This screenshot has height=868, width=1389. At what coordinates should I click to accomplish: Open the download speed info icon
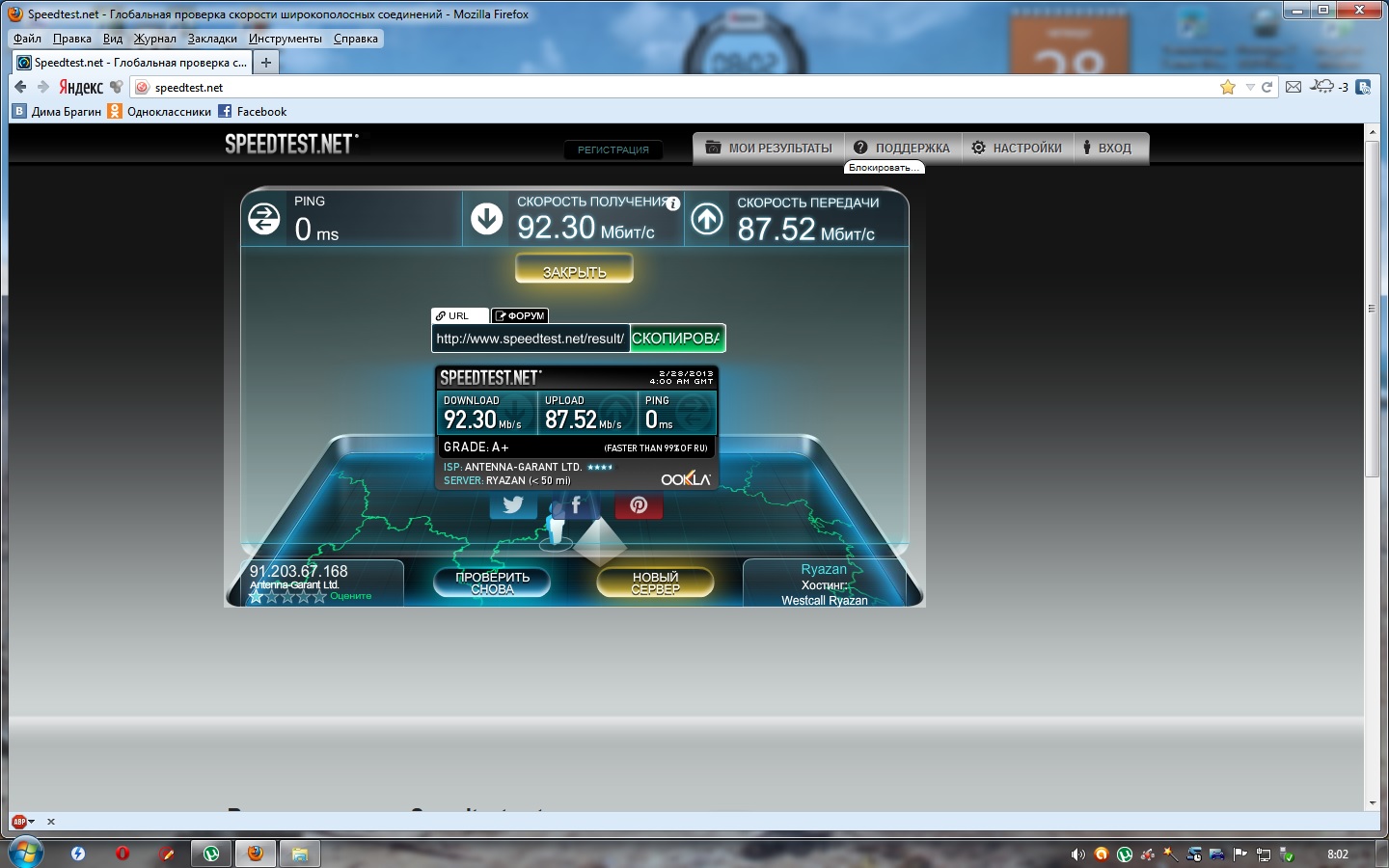click(673, 203)
